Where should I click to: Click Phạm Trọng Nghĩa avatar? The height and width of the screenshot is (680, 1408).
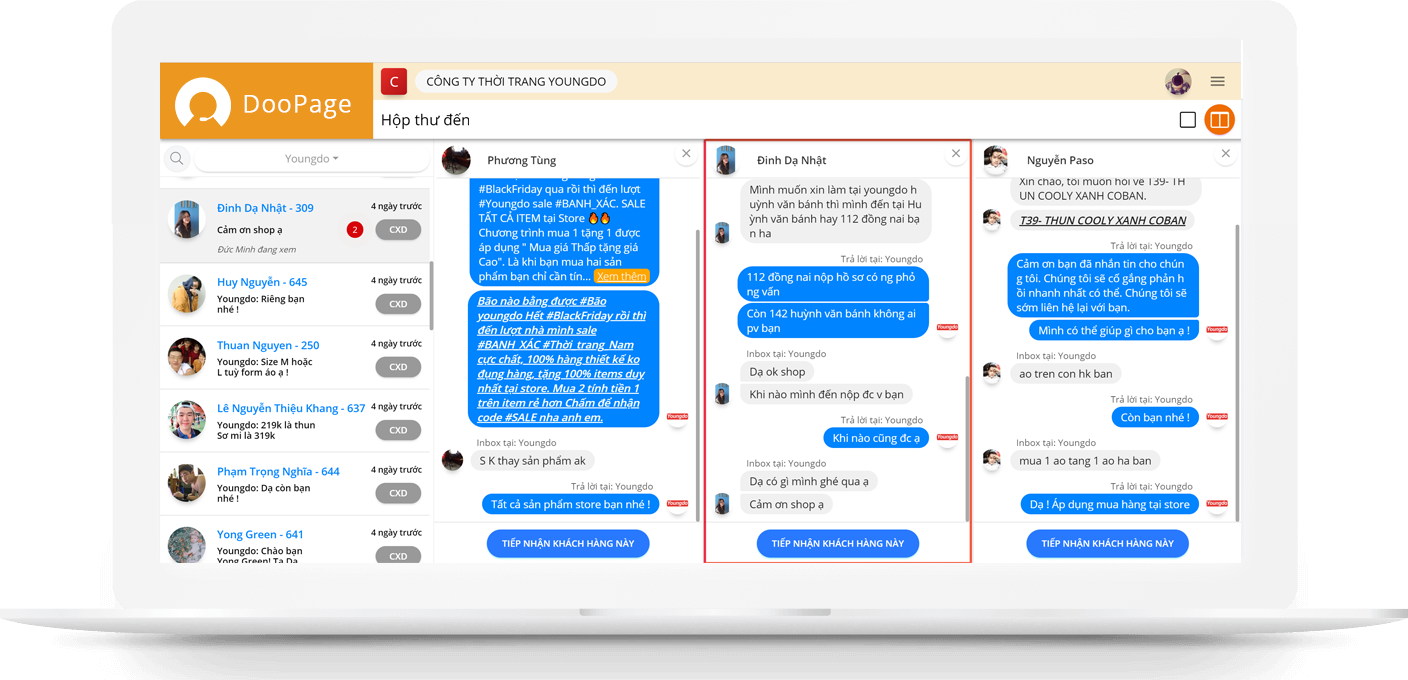[x=187, y=483]
